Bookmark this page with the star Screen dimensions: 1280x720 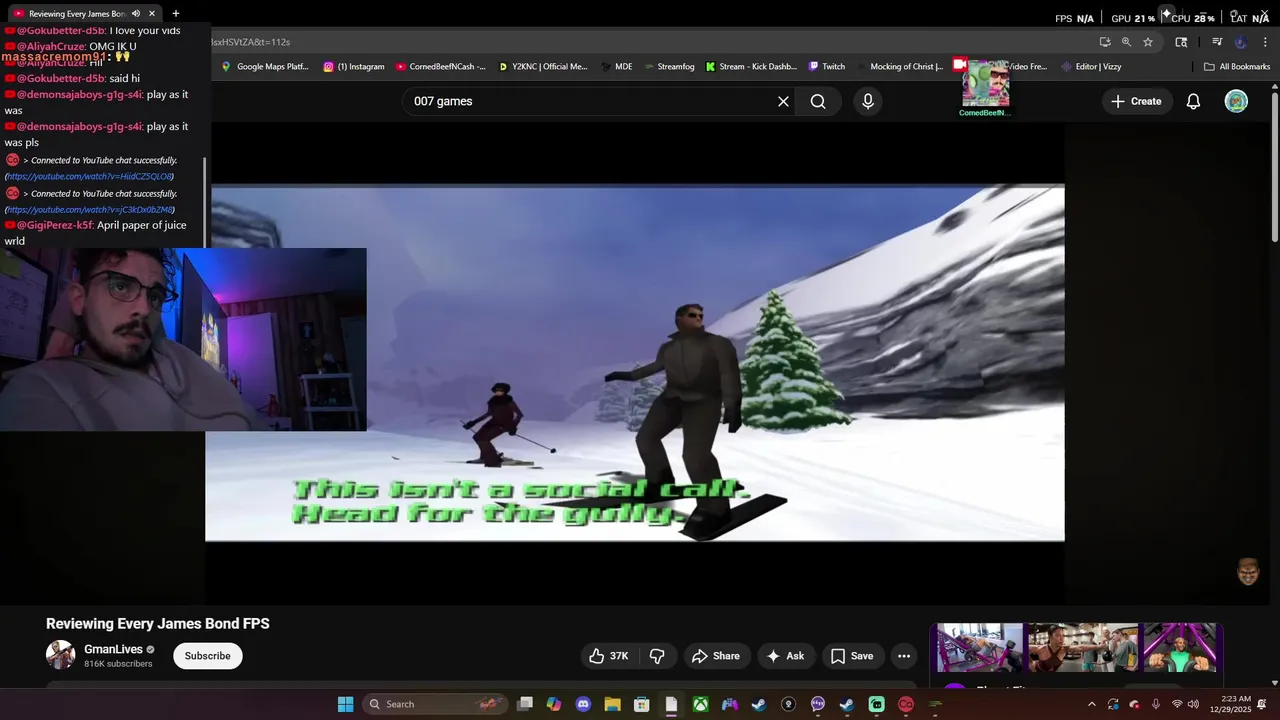coord(1148,42)
